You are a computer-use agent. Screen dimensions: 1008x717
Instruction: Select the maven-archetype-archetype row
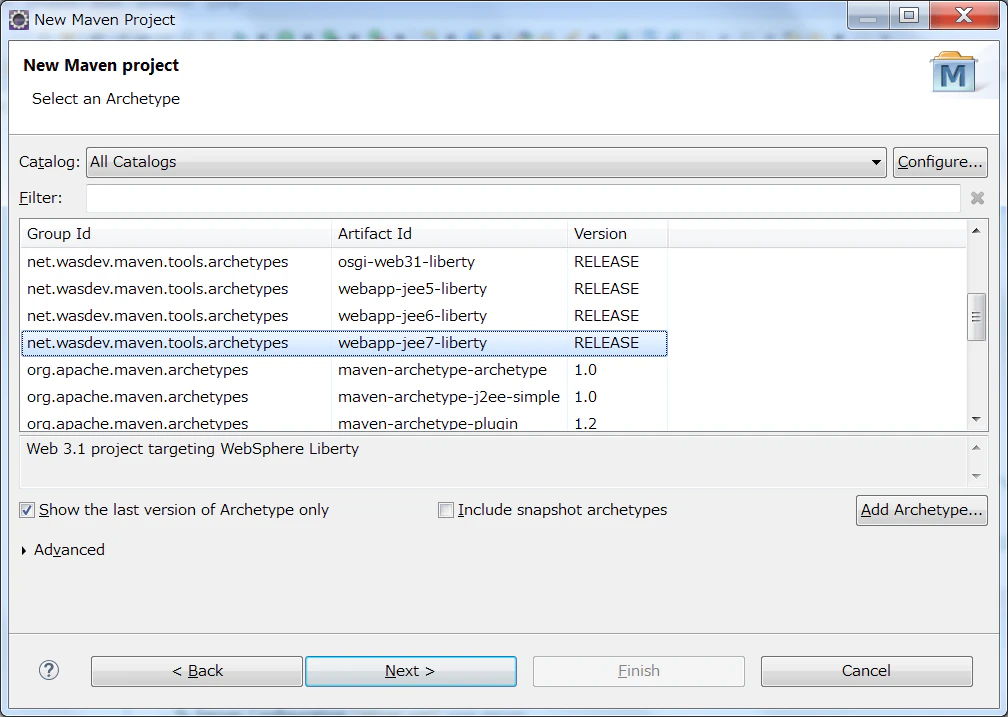[345, 370]
